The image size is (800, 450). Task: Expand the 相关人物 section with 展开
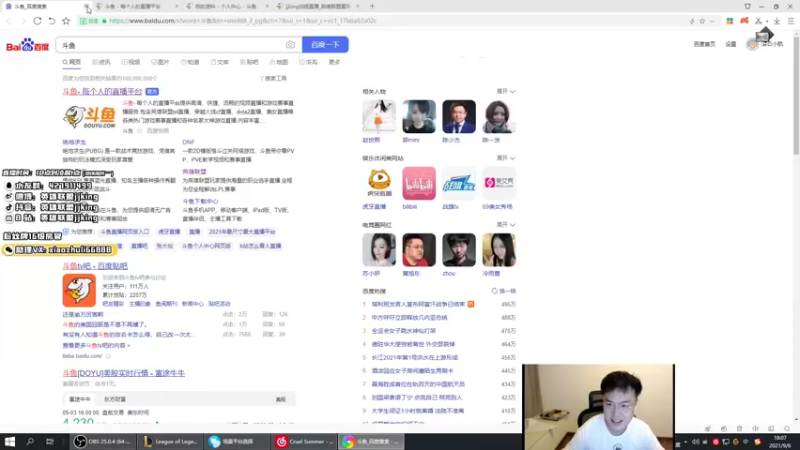pyautogui.click(x=506, y=91)
